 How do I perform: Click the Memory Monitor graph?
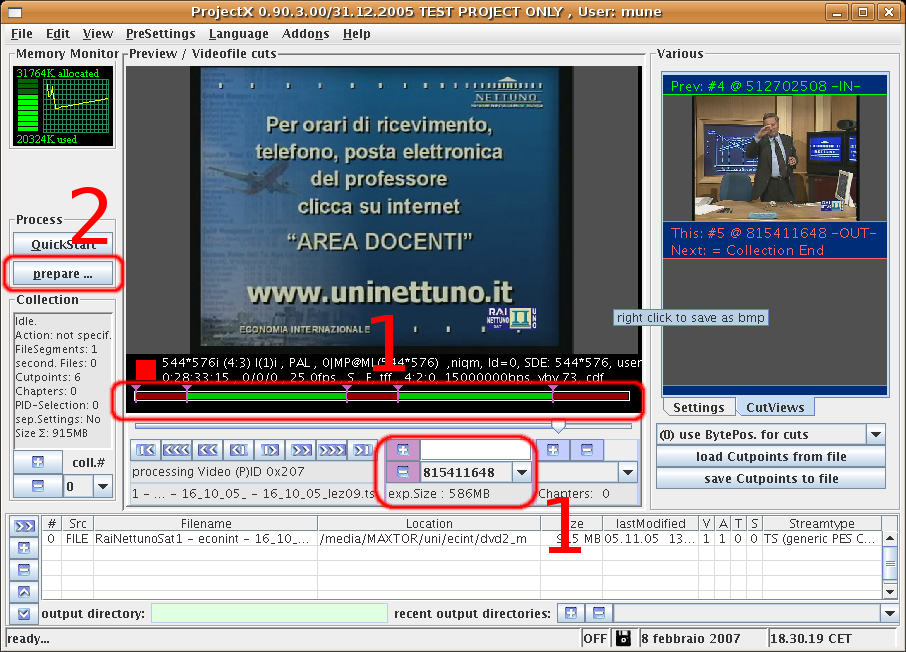(x=62, y=106)
